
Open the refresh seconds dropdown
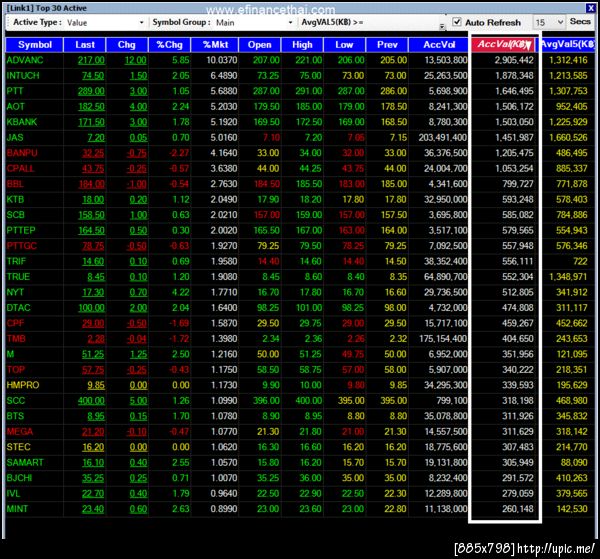549,22
